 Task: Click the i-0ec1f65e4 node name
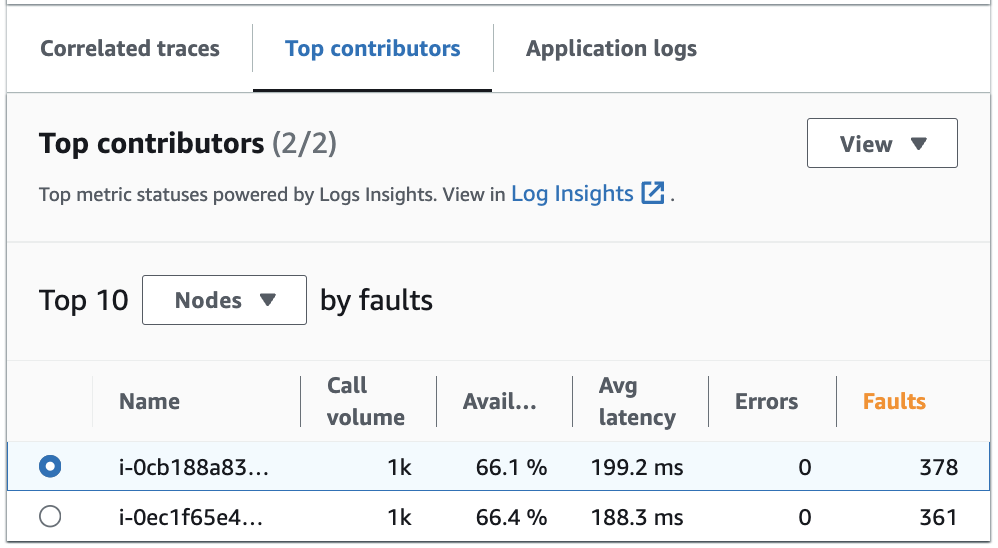(193, 517)
